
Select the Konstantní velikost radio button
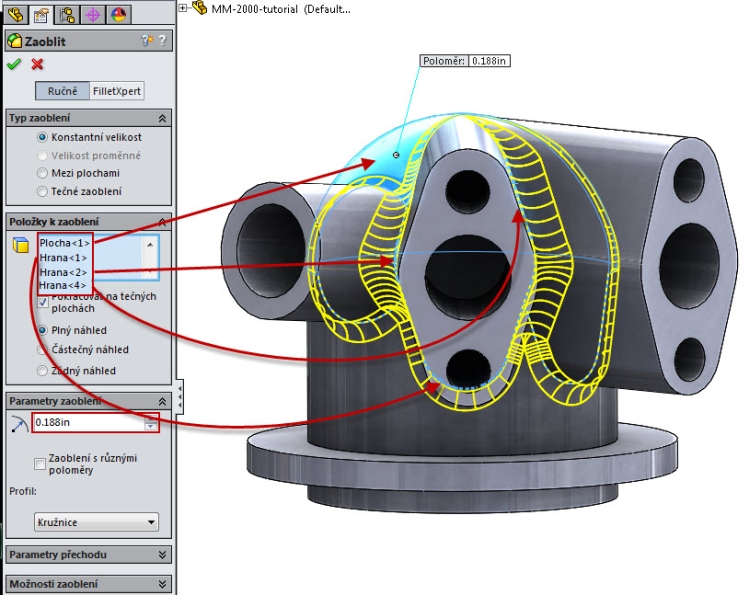point(42,137)
